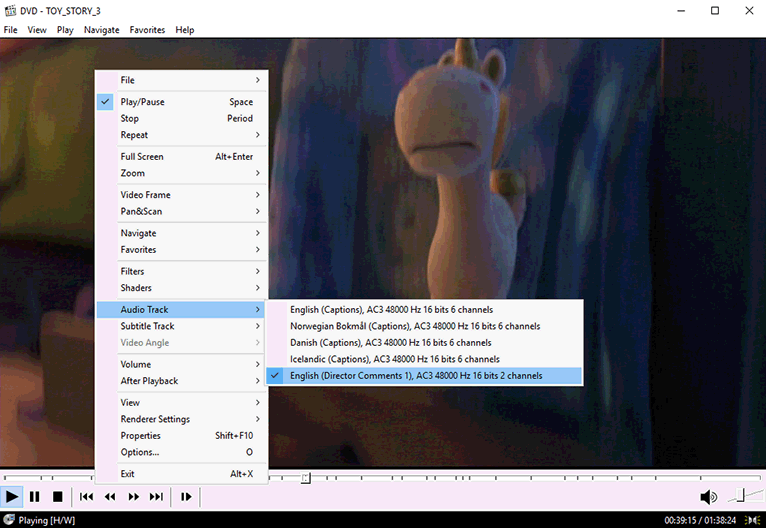This screenshot has height=528, width=766.
Task: Expand the Video Frame submenu
Action: [182, 194]
